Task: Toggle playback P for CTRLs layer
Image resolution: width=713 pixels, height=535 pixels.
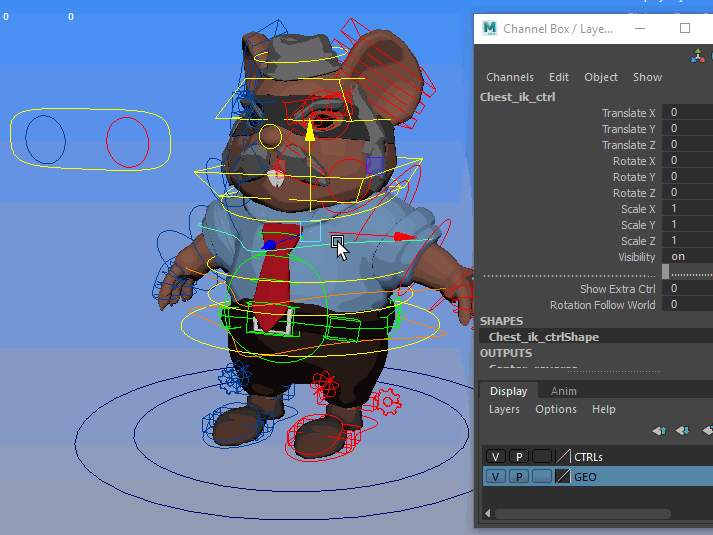Action: click(x=519, y=456)
